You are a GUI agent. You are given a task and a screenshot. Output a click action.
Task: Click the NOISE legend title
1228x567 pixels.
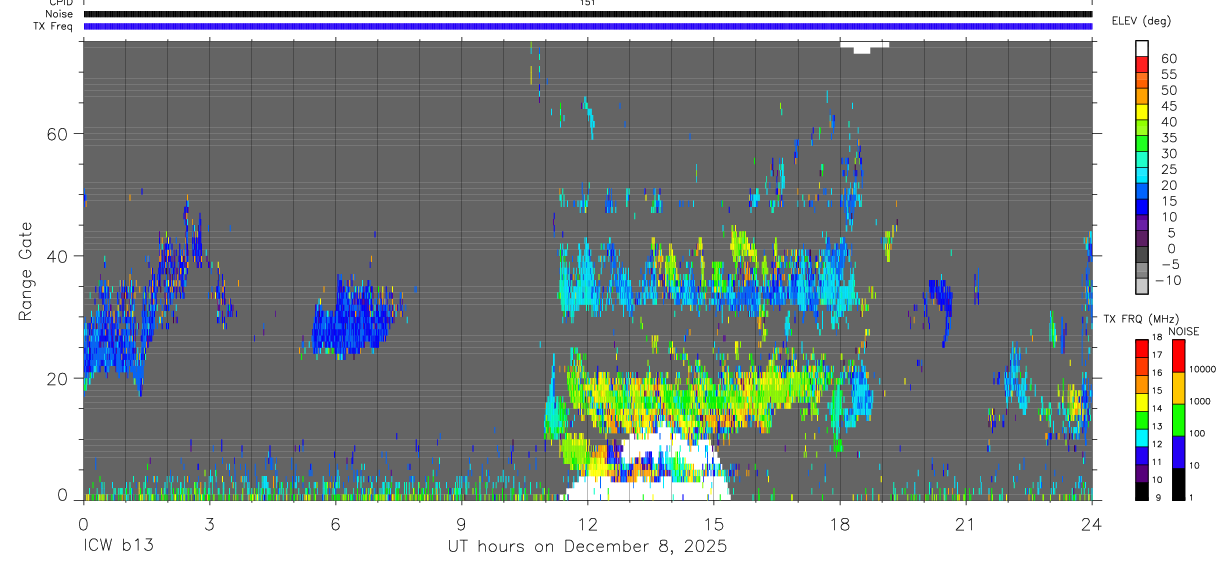pyautogui.click(x=1182, y=331)
